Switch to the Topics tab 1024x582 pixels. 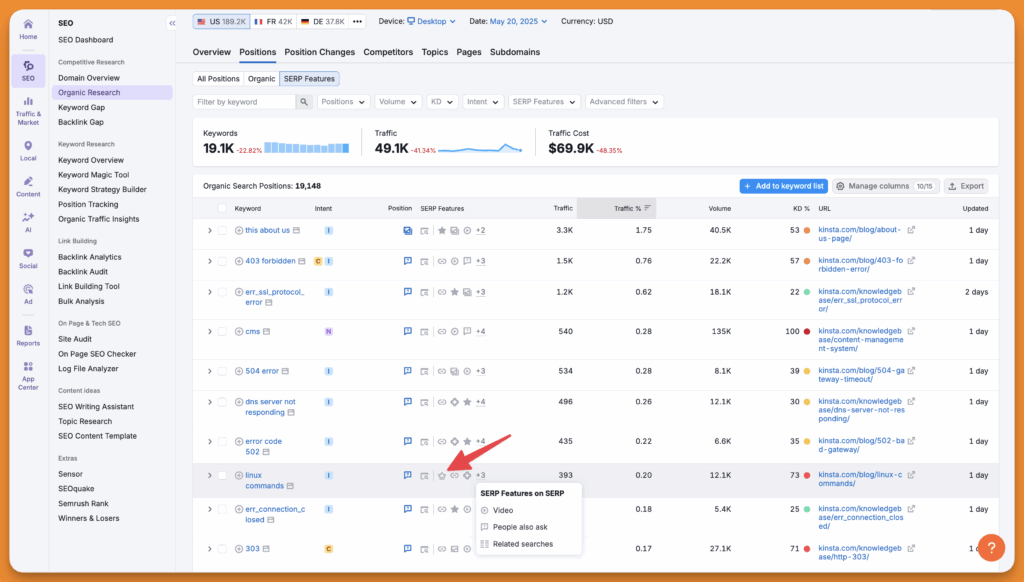(435, 52)
